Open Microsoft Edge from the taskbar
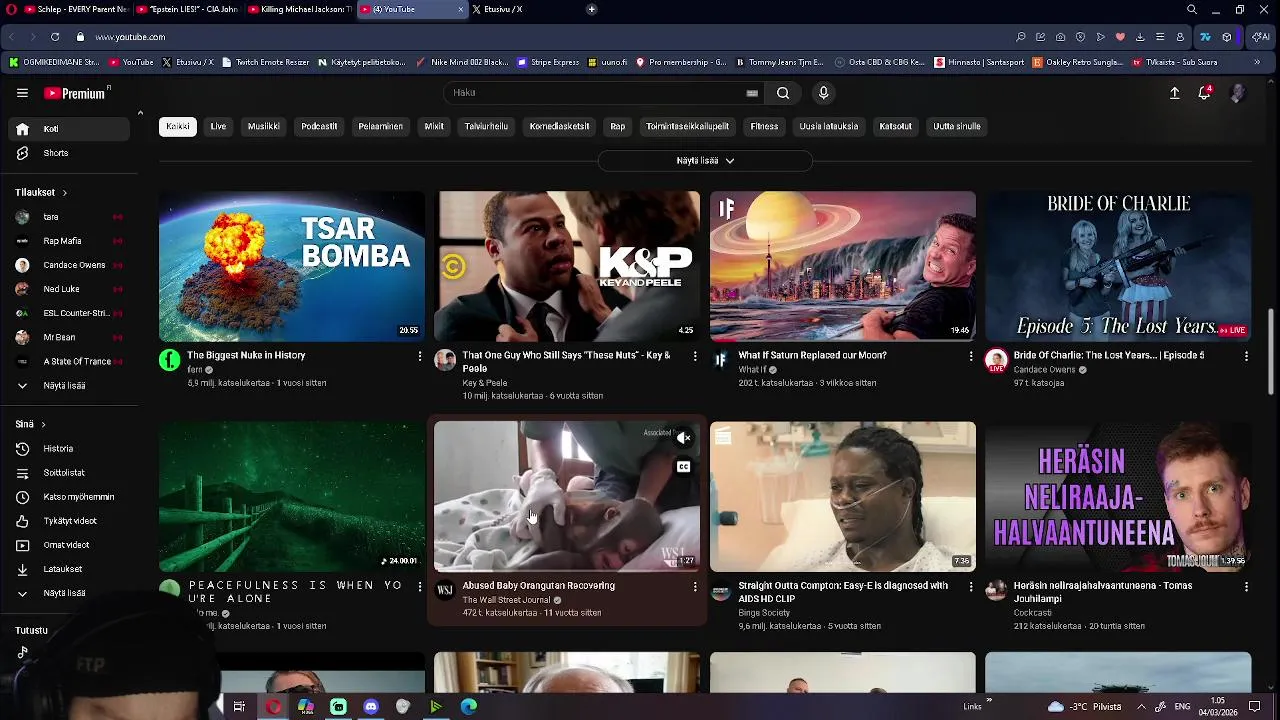The width and height of the screenshot is (1280, 720). click(x=469, y=707)
